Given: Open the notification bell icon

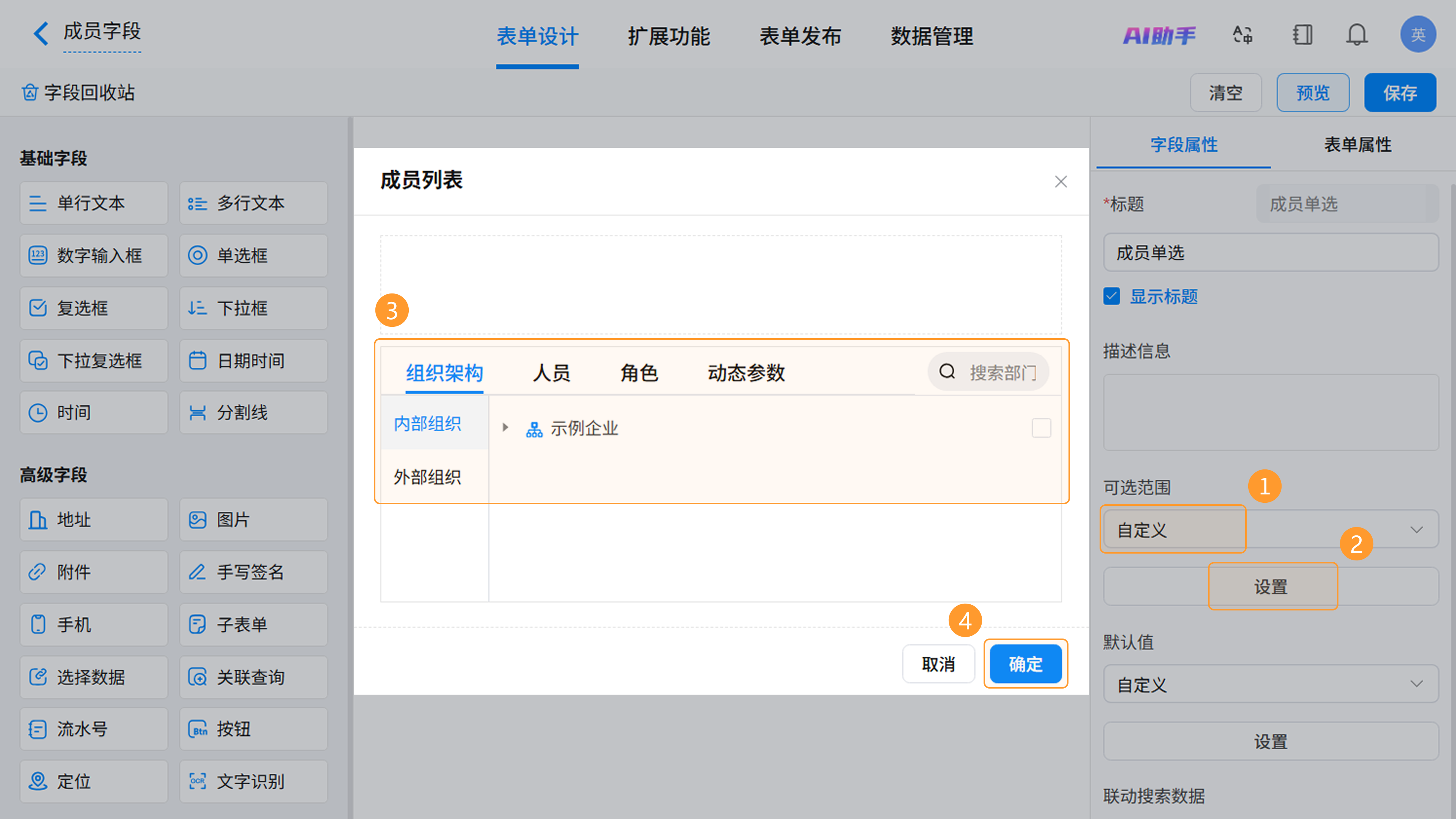Looking at the screenshot, I should (x=1357, y=35).
